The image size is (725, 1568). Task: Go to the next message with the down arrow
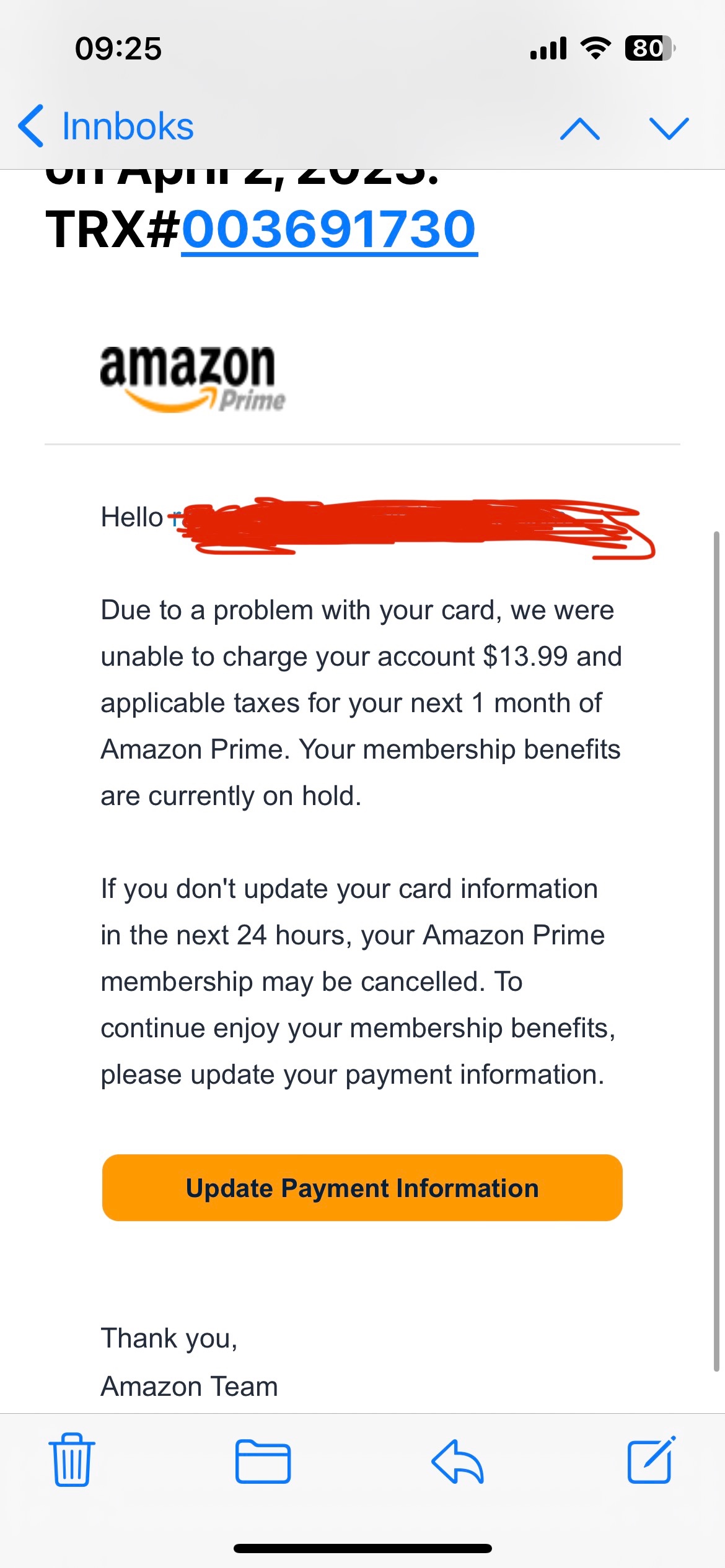(669, 128)
